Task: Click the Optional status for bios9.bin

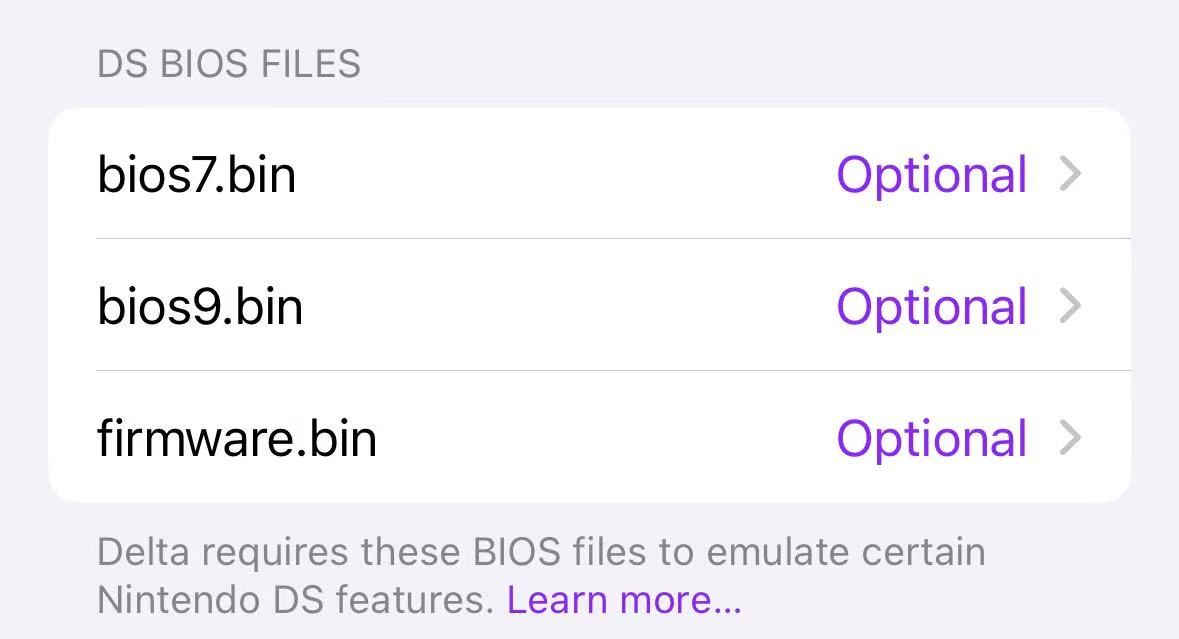Action: pos(931,306)
